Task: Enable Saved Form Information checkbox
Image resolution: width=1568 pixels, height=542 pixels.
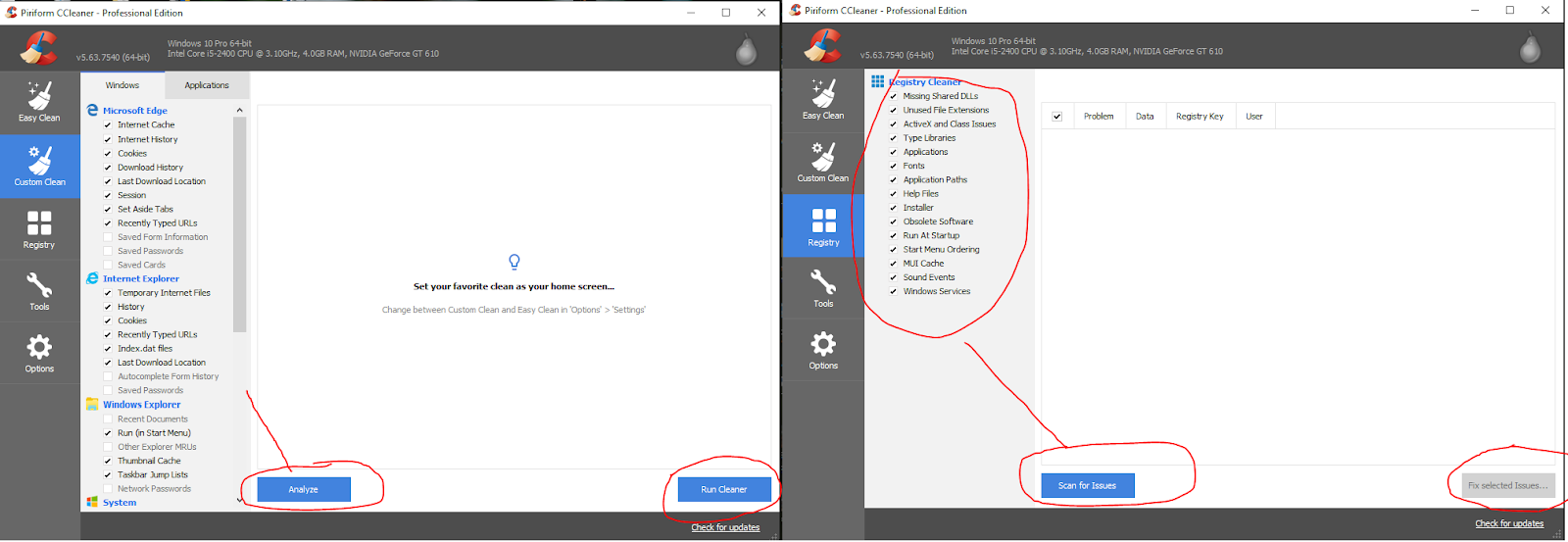Action: click(x=108, y=237)
